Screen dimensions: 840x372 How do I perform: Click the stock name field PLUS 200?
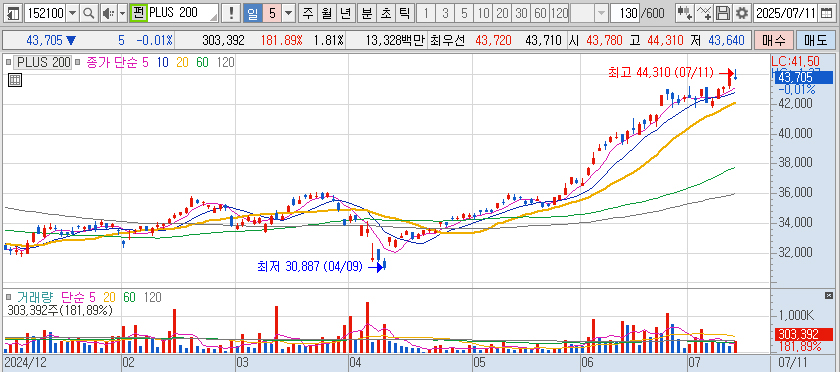[x=182, y=13]
